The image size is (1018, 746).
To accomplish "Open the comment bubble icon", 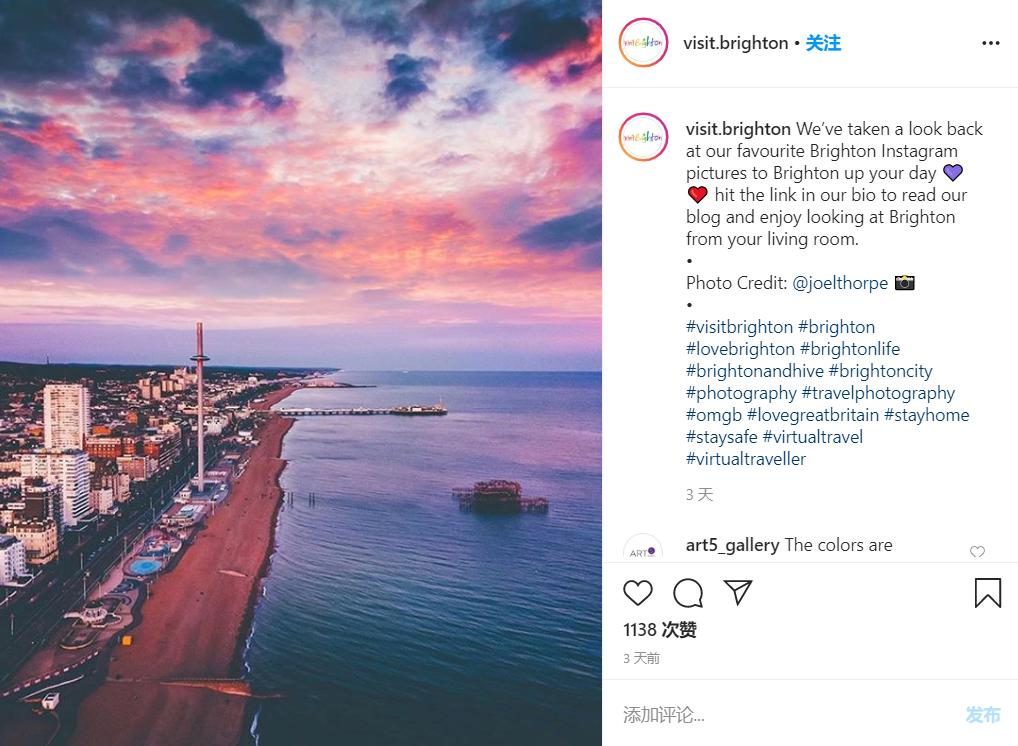I will pos(688,593).
